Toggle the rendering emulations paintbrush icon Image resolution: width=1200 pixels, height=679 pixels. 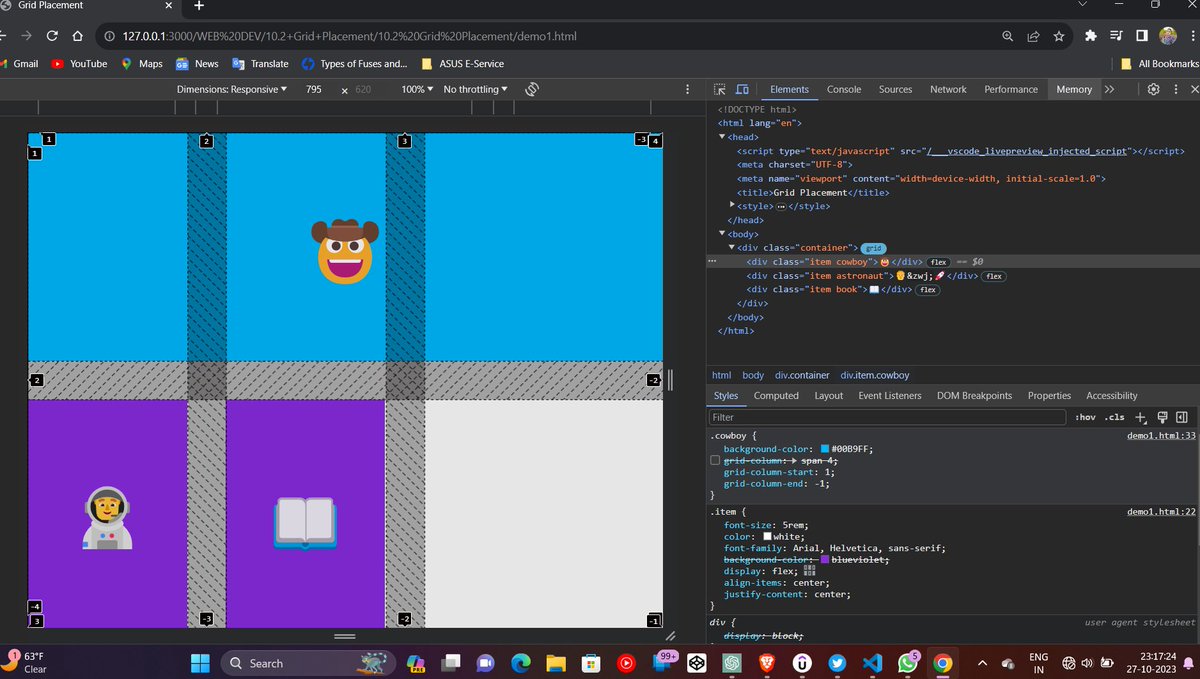[1162, 417]
